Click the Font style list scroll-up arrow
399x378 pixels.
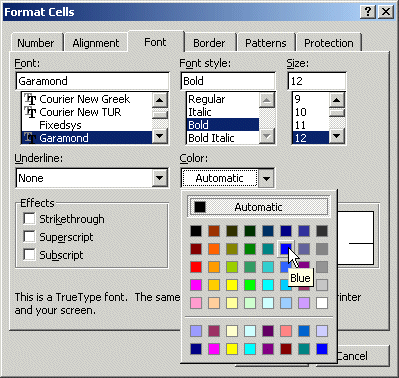coord(267,100)
